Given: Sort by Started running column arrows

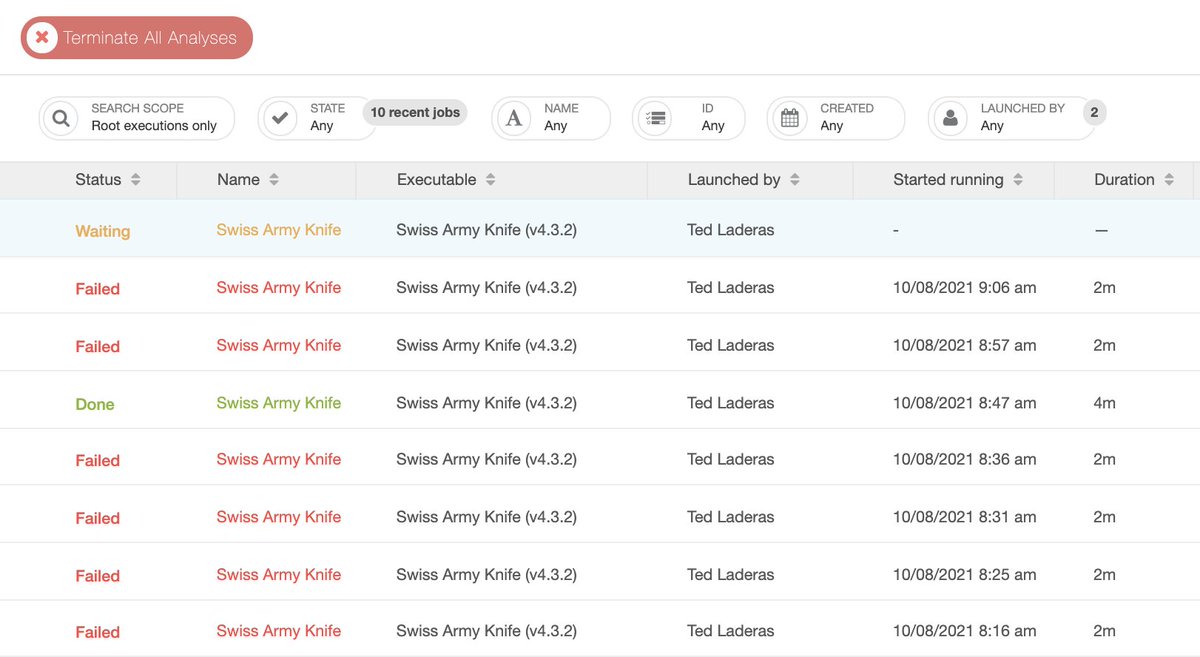Looking at the screenshot, I should [1018, 180].
